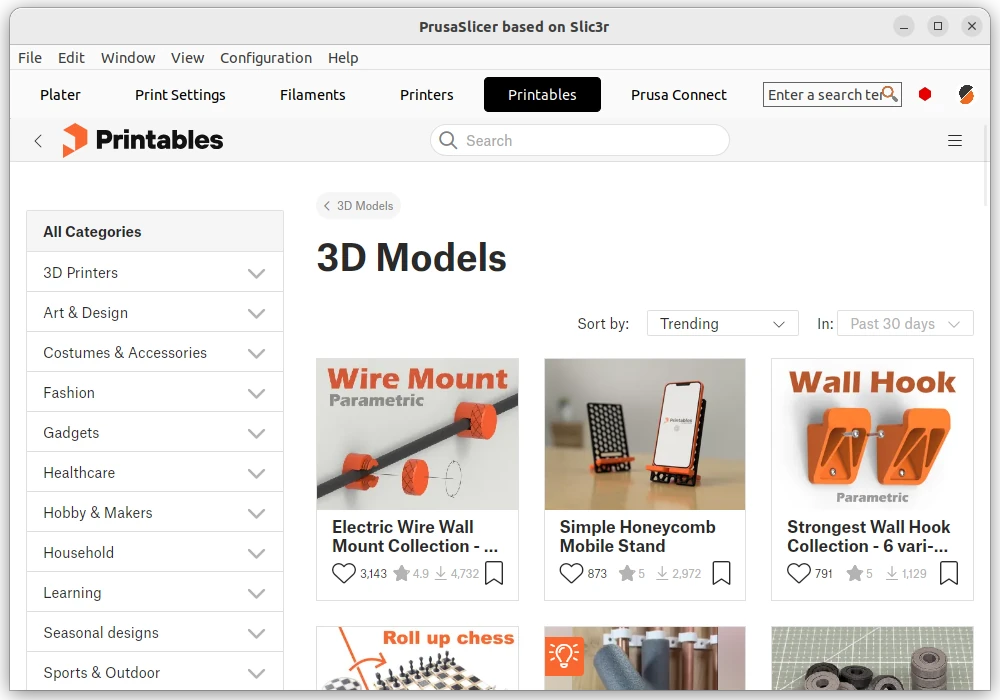Open the Roll up chess thumbnail
Image resolution: width=1000 pixels, height=700 pixels.
click(418, 658)
